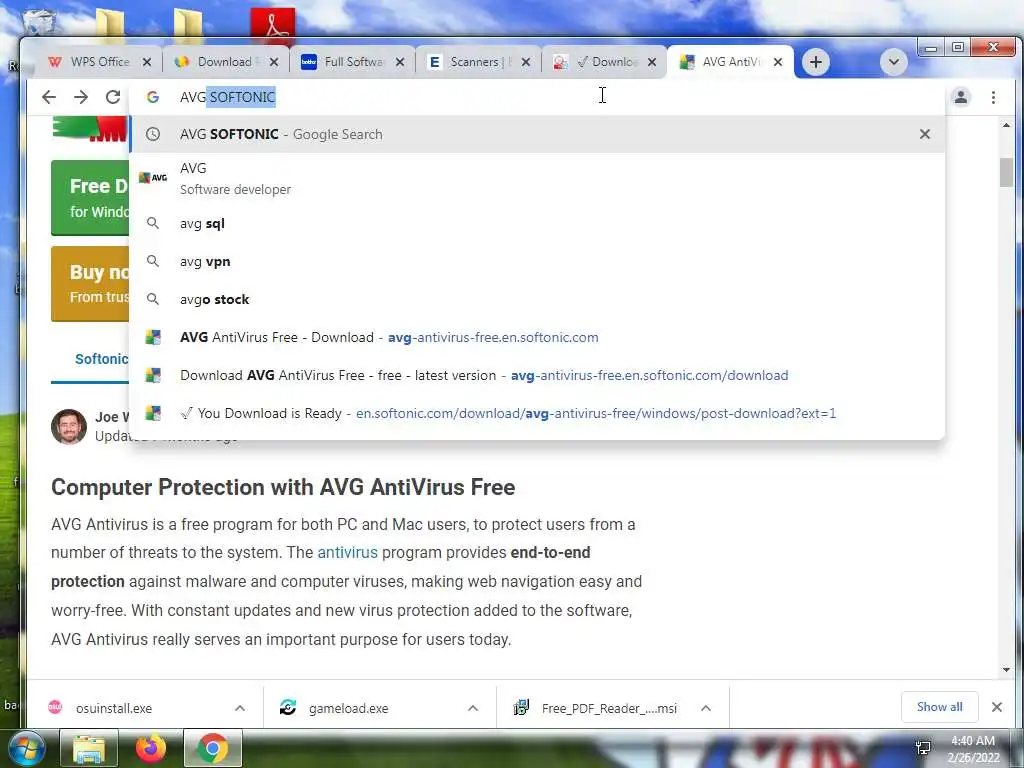This screenshot has width=1024, height=768.
Task: Click Show all downloads button
Action: click(939, 707)
